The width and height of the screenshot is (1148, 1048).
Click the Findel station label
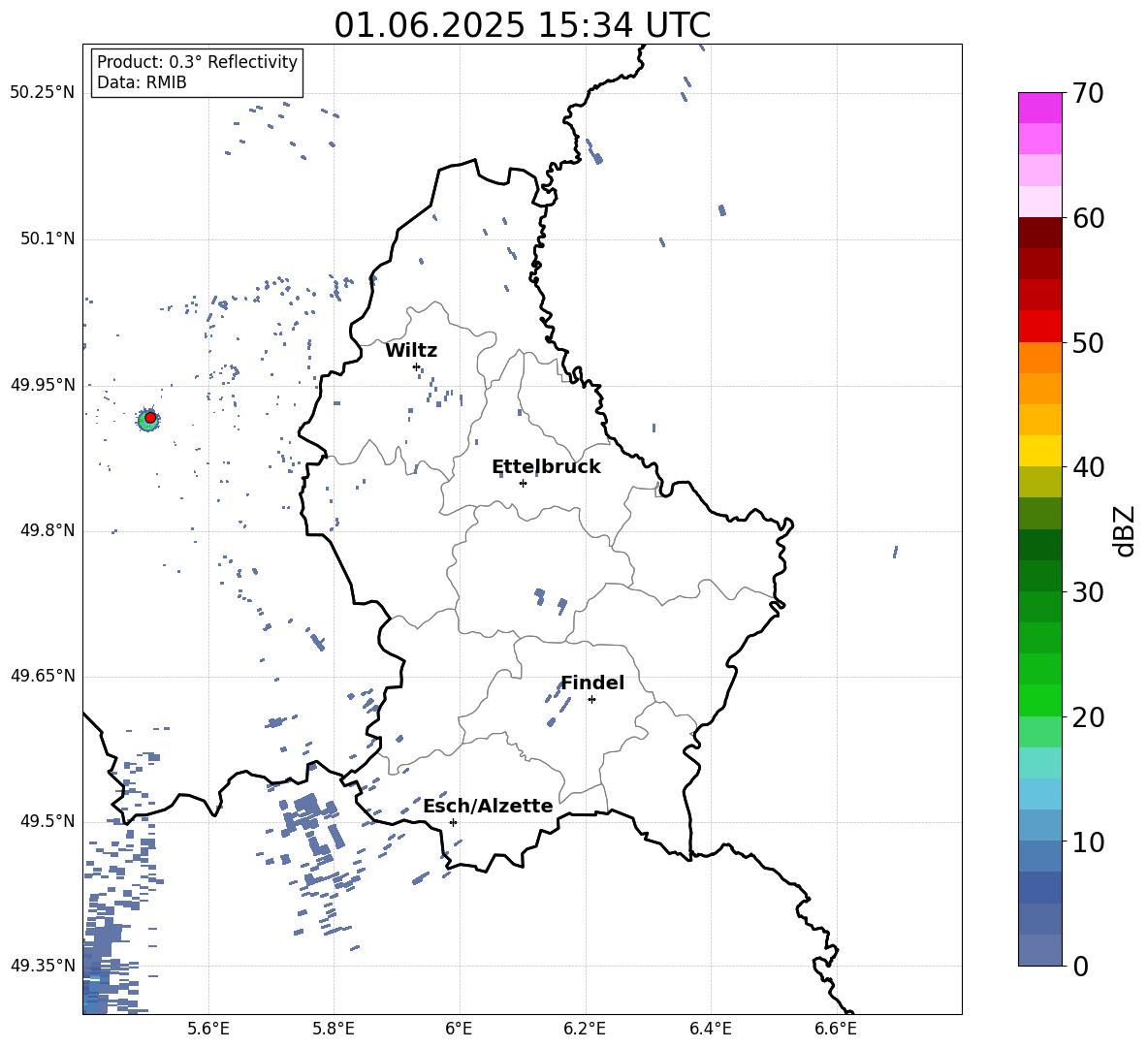coord(592,683)
